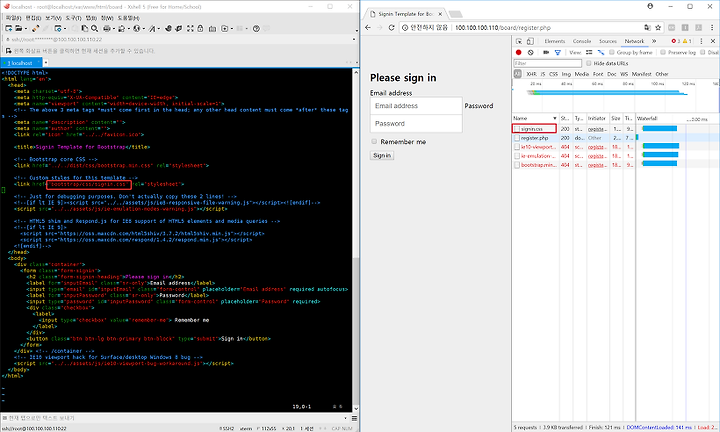Open Xshell globe encoding dropdown arrow
Viewport: 720px width, 432px height.
tap(144, 28)
